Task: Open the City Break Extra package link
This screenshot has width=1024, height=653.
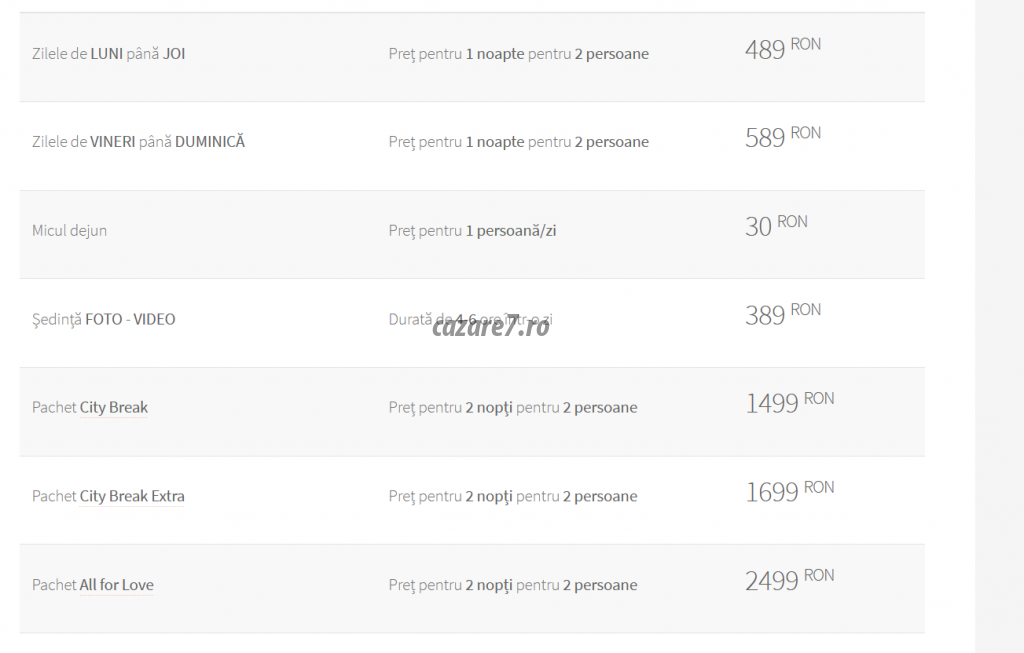Action: coord(132,497)
